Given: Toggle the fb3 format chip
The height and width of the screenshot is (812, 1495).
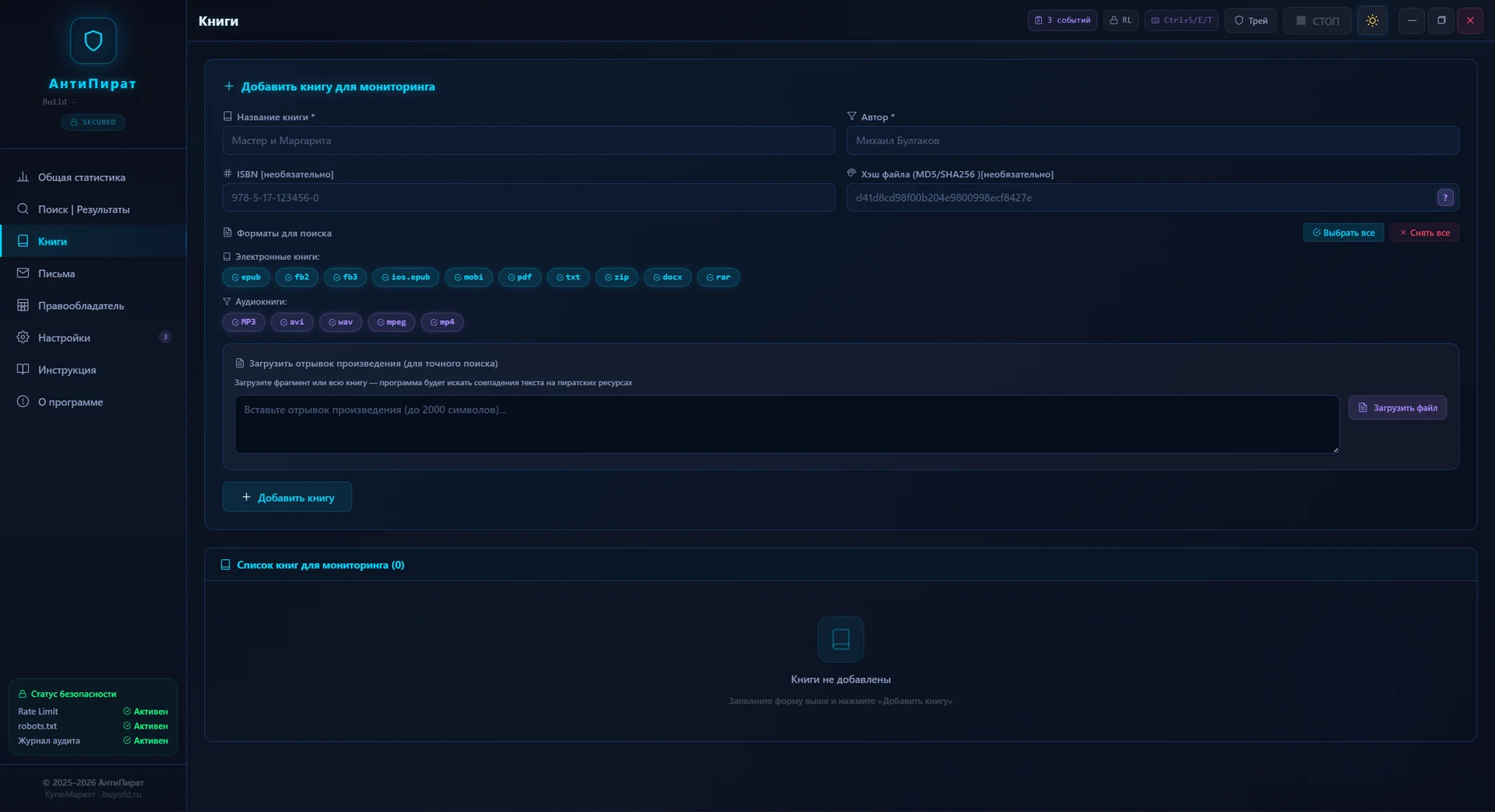Looking at the screenshot, I should point(345,277).
